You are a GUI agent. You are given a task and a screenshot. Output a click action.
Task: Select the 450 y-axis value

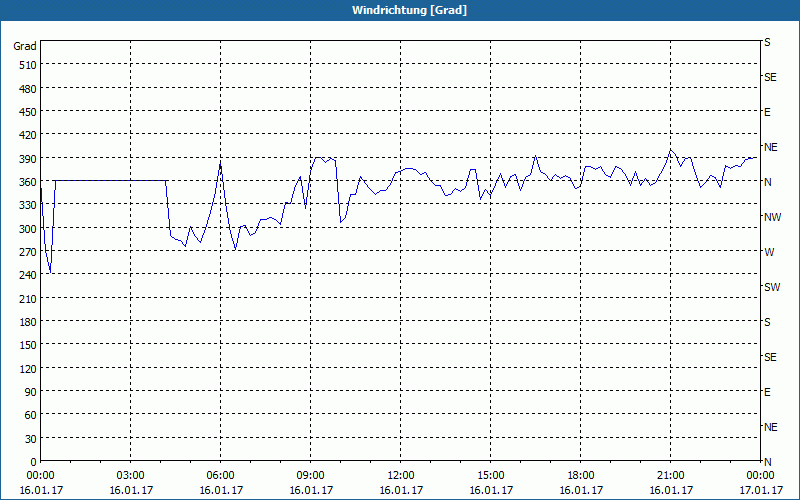(x=28, y=112)
